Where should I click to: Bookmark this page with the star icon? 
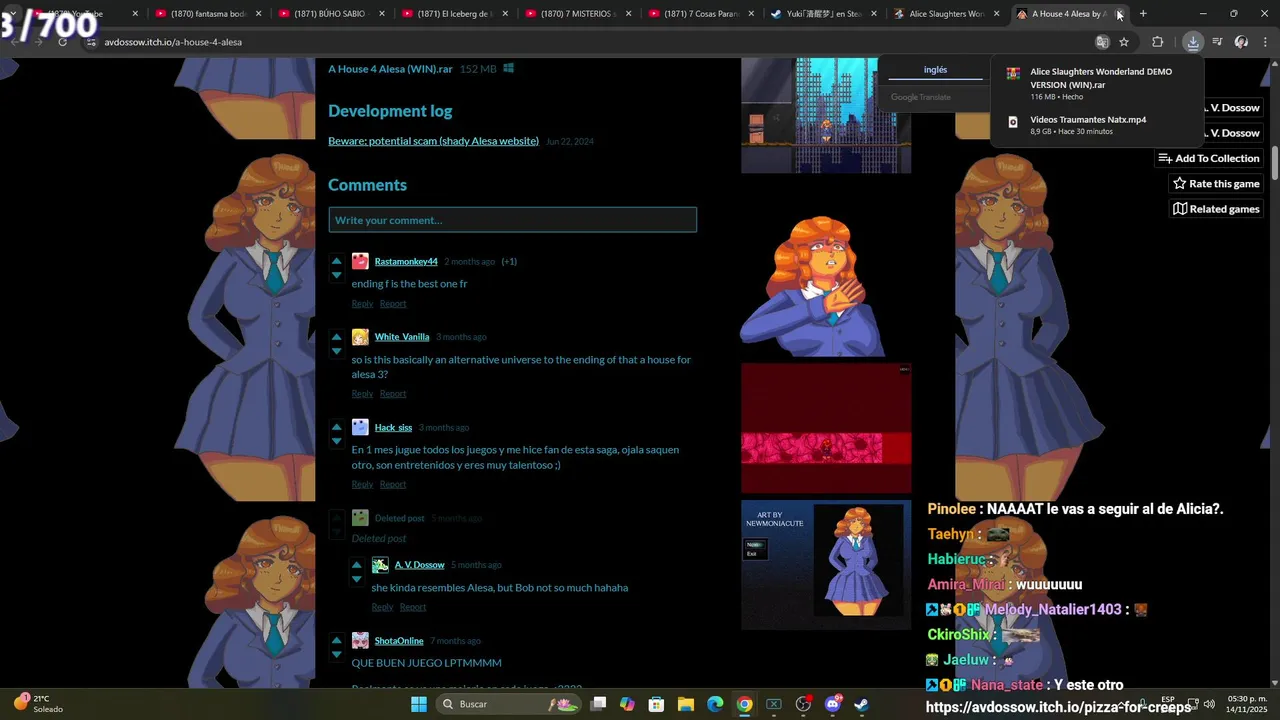[1124, 42]
